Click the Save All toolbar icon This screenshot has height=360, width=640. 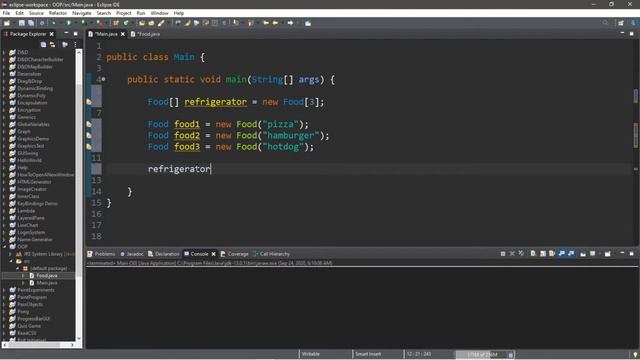click(31, 23)
